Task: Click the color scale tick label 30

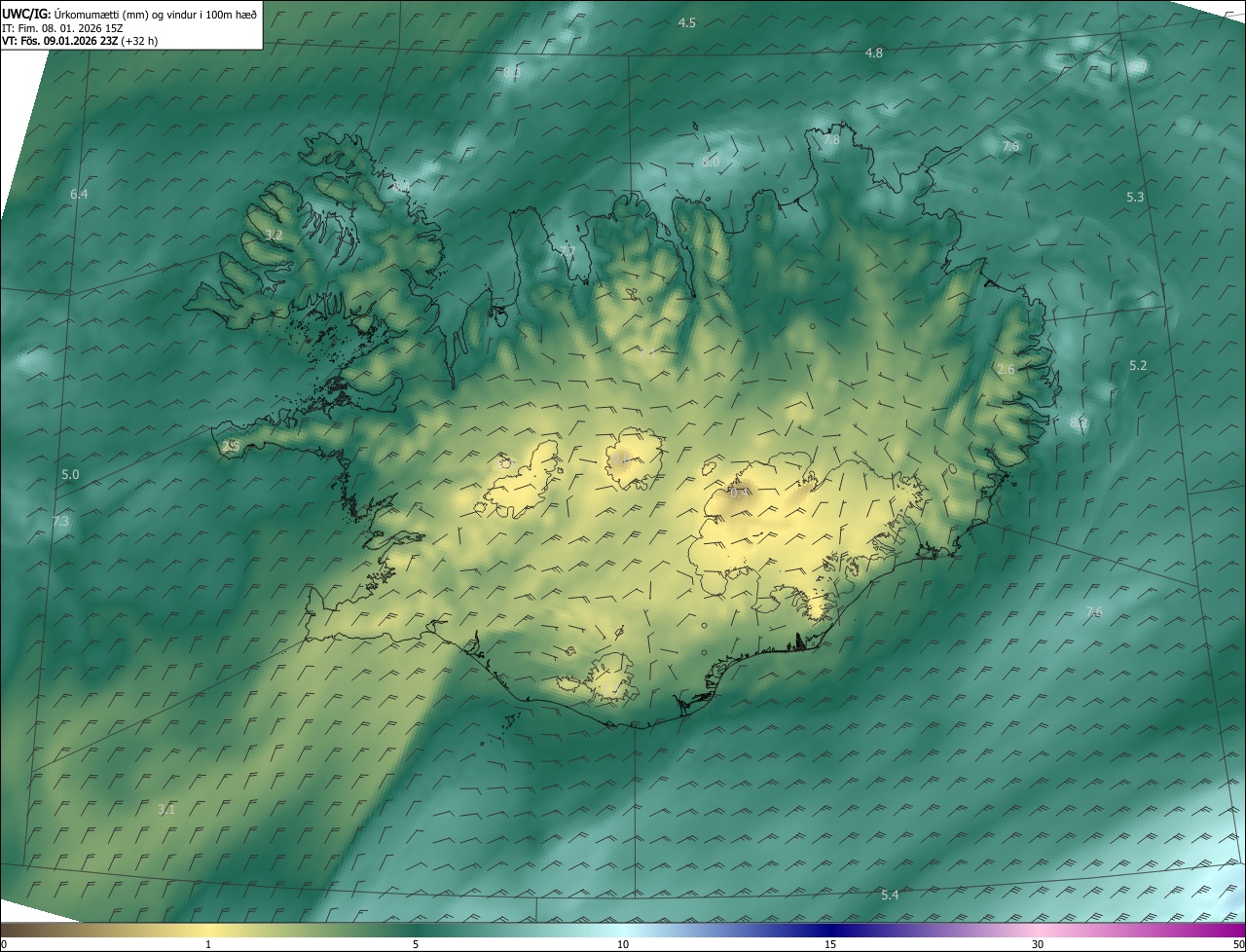Action: coord(1038,945)
